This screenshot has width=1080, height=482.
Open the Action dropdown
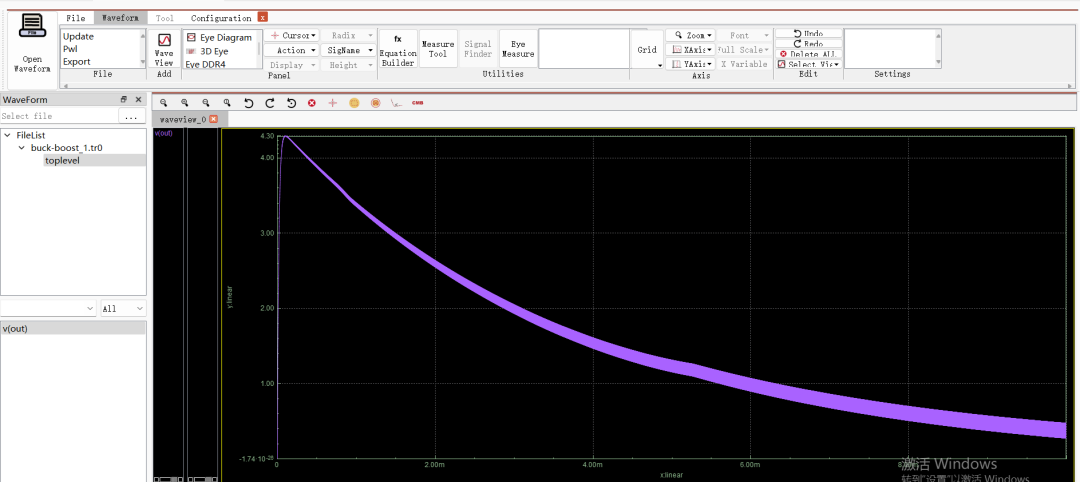[292, 50]
